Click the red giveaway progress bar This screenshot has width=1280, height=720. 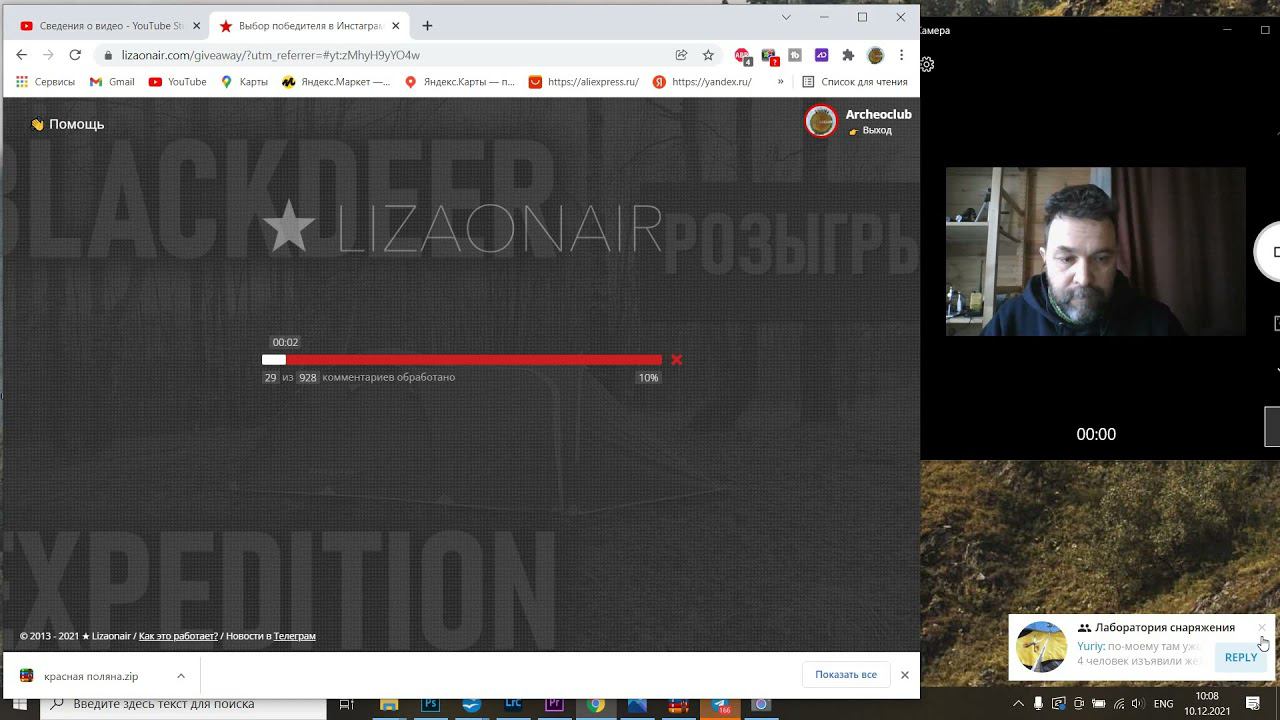(x=462, y=360)
